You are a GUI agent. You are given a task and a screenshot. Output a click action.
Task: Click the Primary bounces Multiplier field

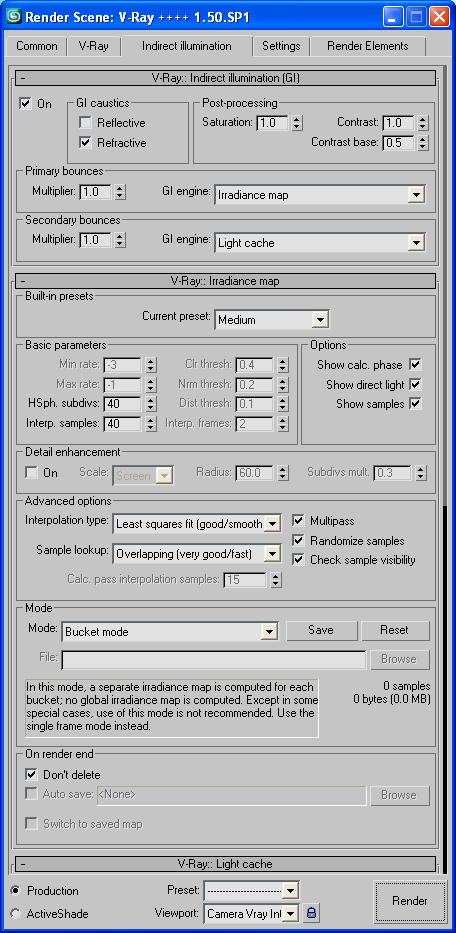tap(95, 192)
